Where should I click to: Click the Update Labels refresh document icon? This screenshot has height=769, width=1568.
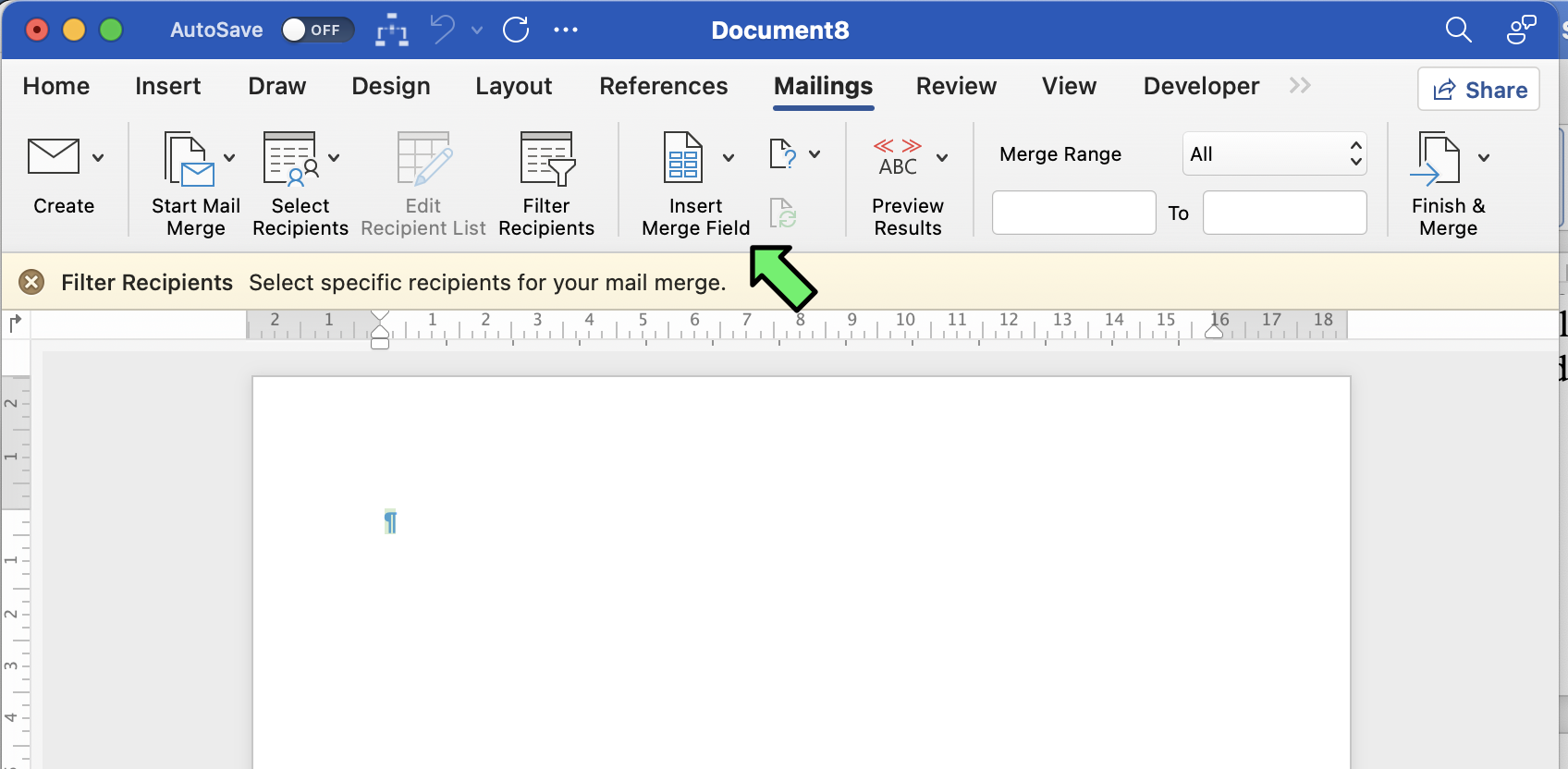coord(783,213)
